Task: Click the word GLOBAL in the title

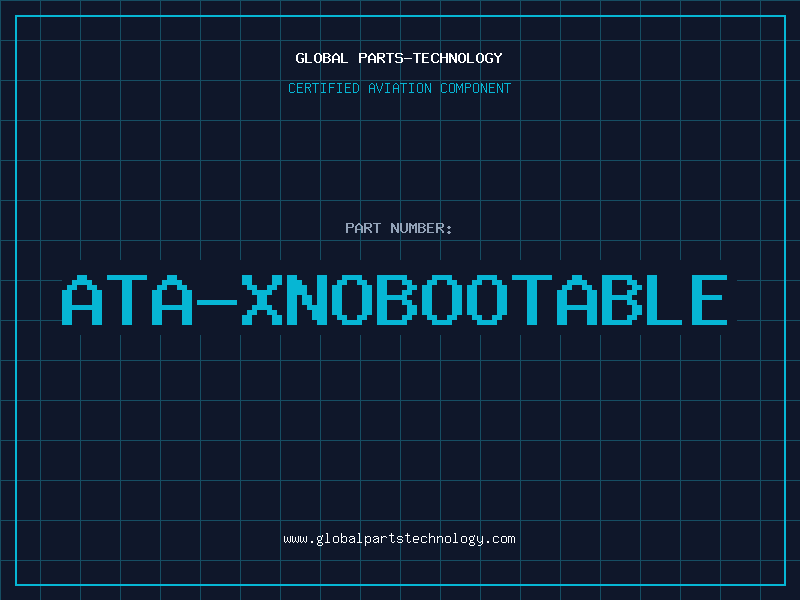Action: tap(322, 58)
